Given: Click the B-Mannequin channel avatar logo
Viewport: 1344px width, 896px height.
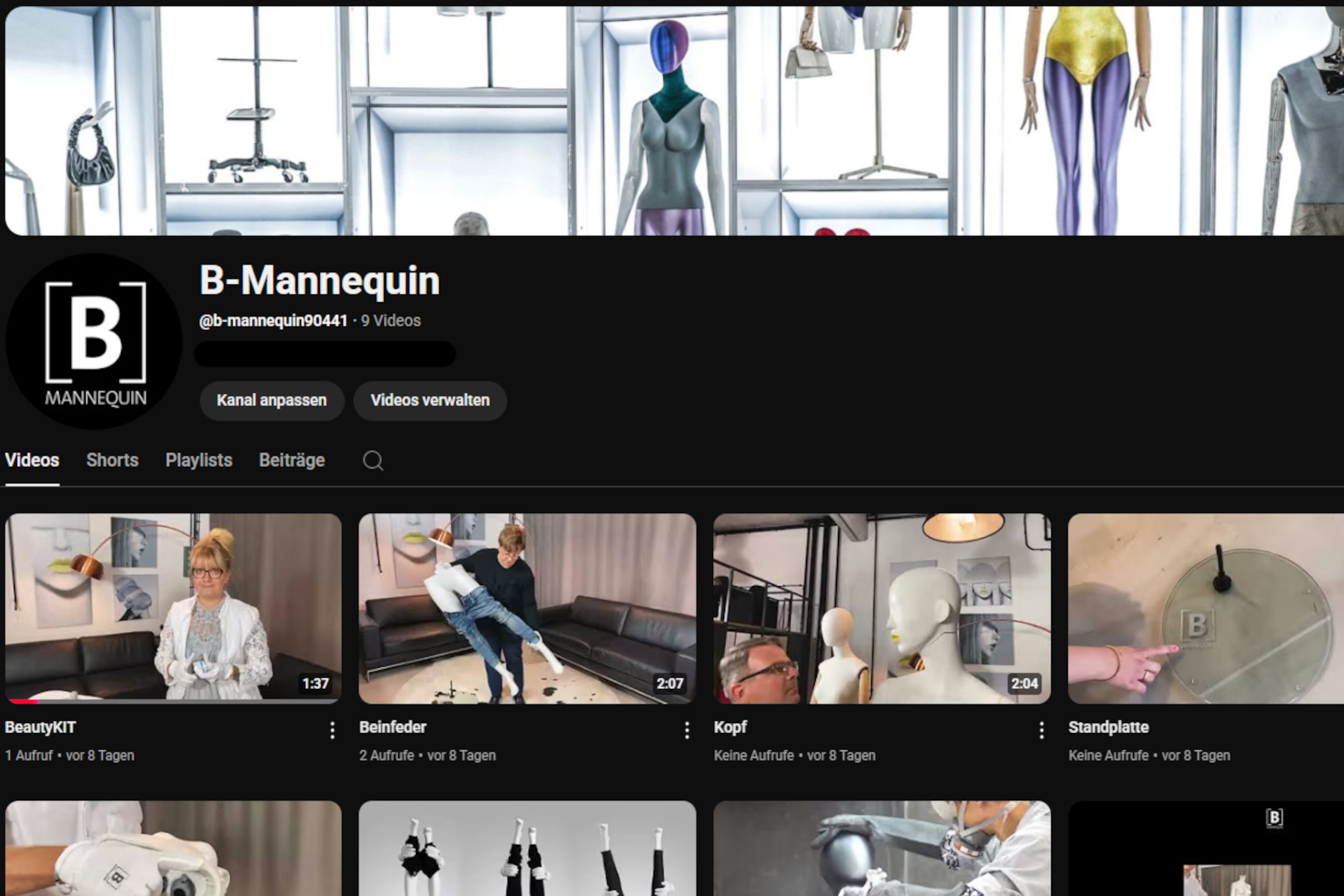Looking at the screenshot, I should click(x=94, y=341).
